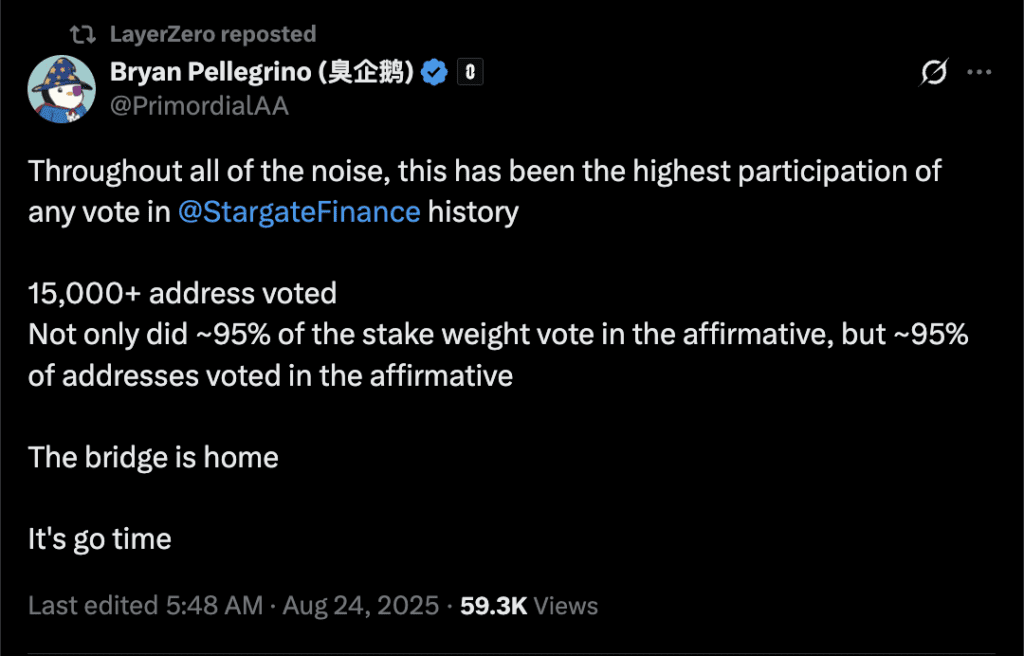Click the blue verified checkmark badge
Image resolution: width=1024 pixels, height=656 pixels.
[433, 72]
